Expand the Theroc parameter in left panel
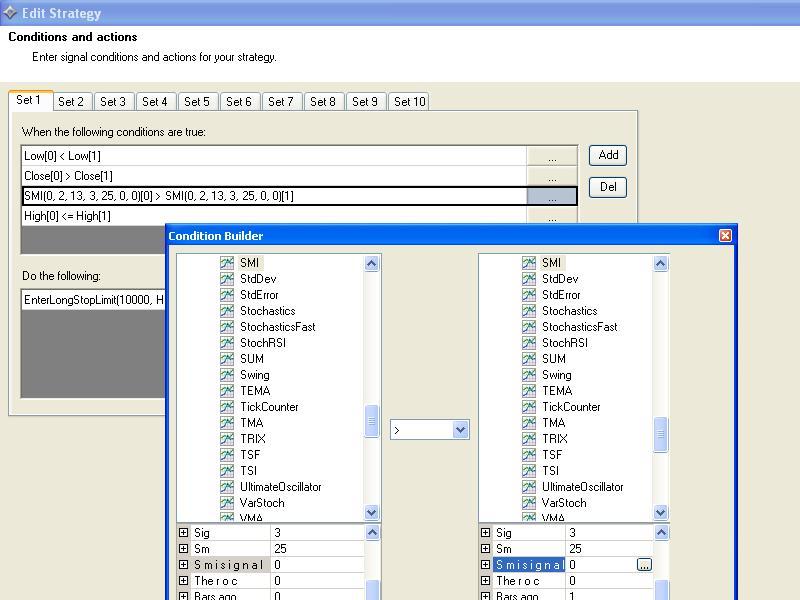The image size is (800, 600). tap(183, 581)
